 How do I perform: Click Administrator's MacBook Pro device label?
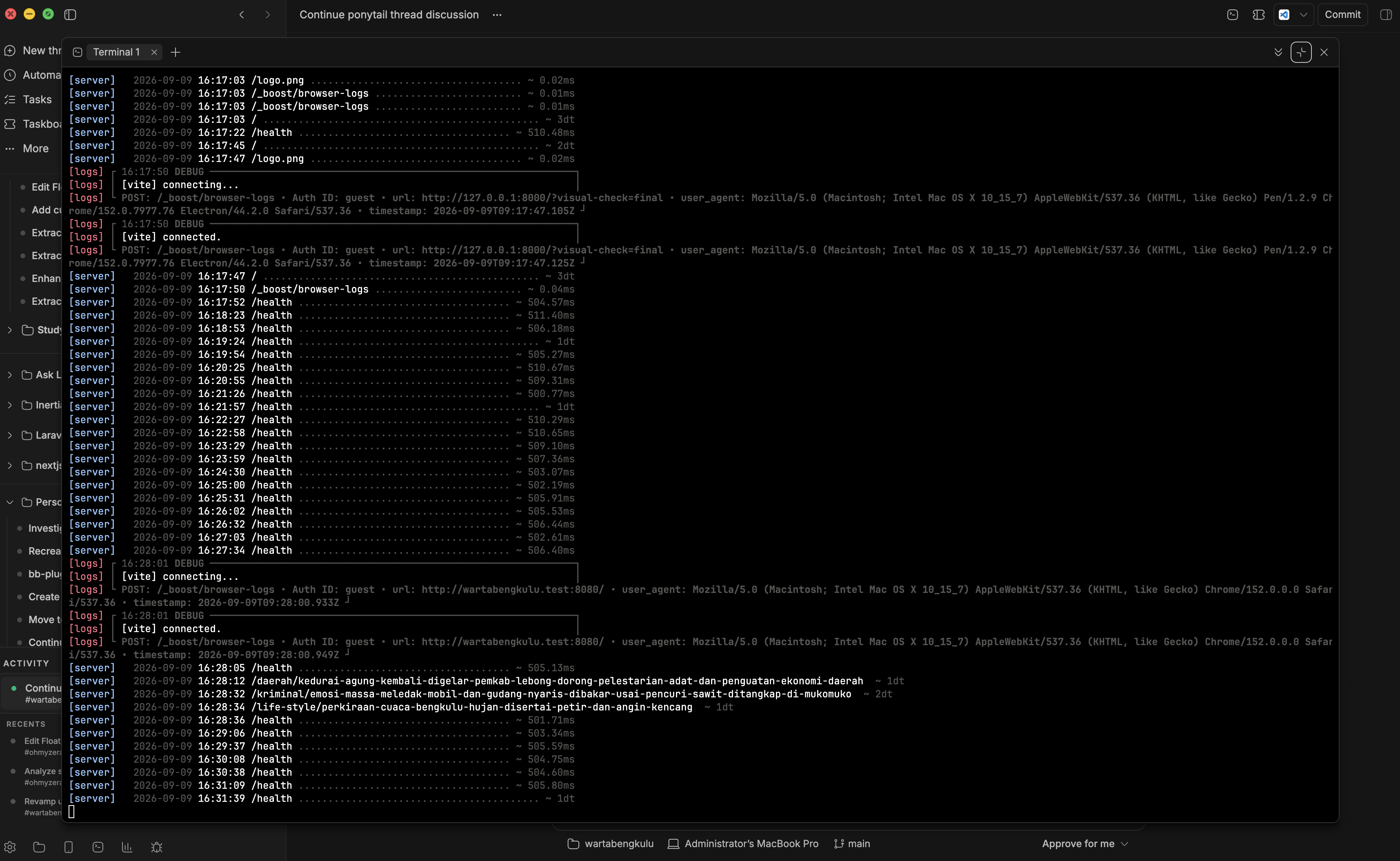pos(743,844)
